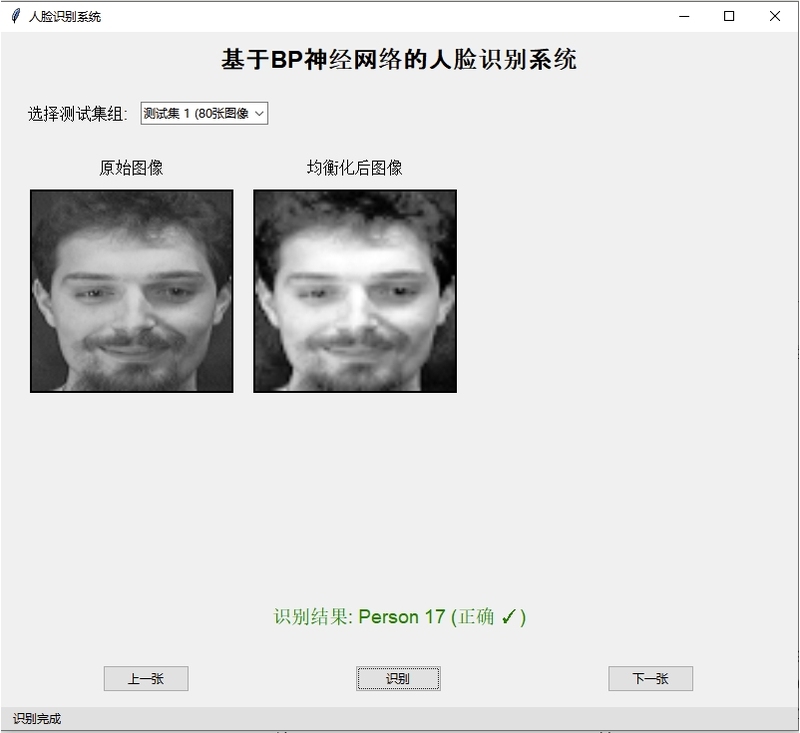The image size is (800, 733).
Task: Select the 识别结果: Person 17 result text
Action: [x=399, y=617]
